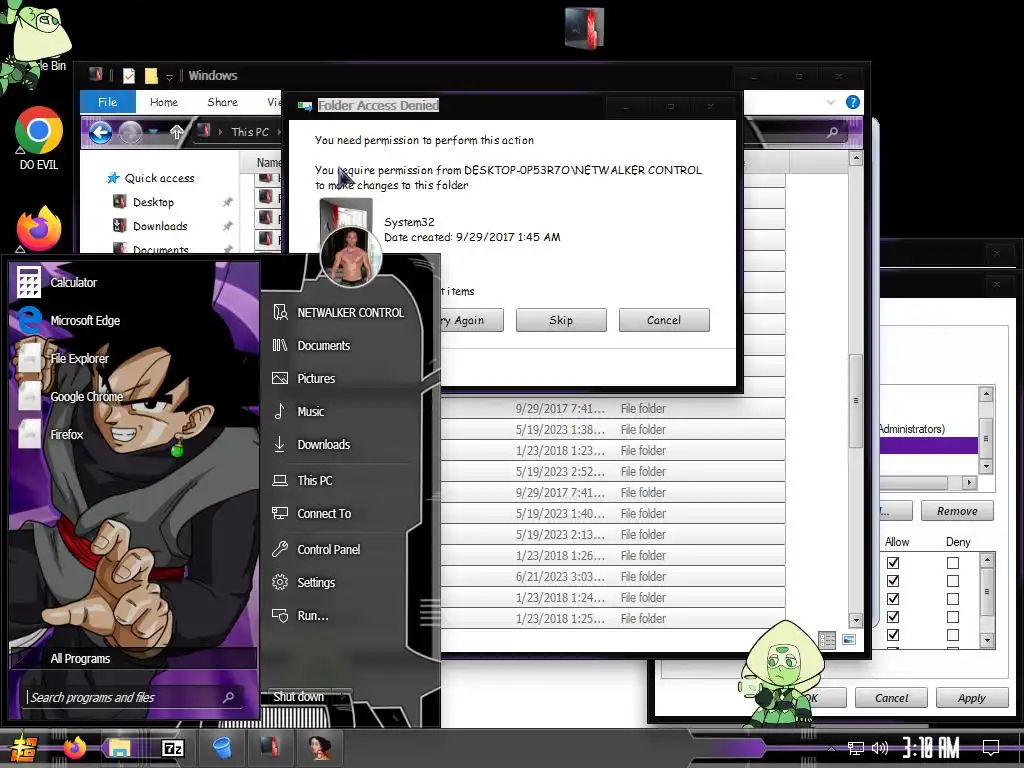
Task: Toggle the third Allow permission checkbox
Action: [x=893, y=599]
